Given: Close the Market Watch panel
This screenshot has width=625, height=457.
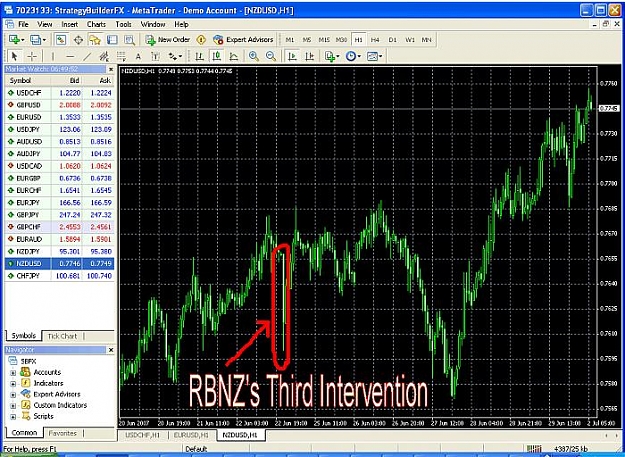Looking at the screenshot, I should coord(111,69).
